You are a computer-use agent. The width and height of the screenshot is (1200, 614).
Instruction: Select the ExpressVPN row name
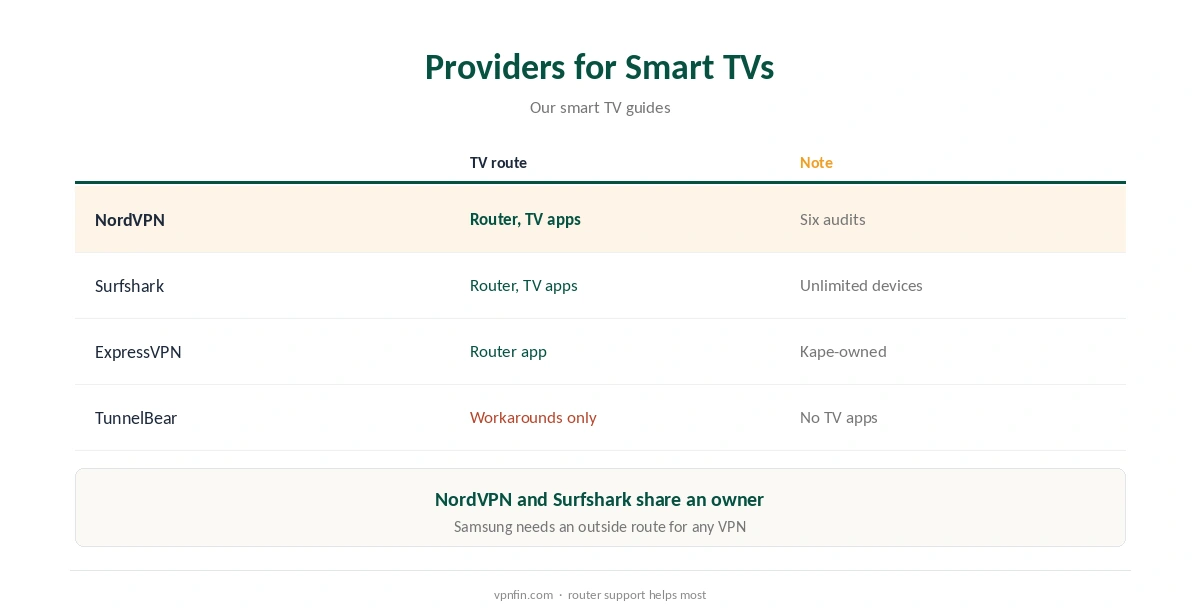tap(138, 352)
